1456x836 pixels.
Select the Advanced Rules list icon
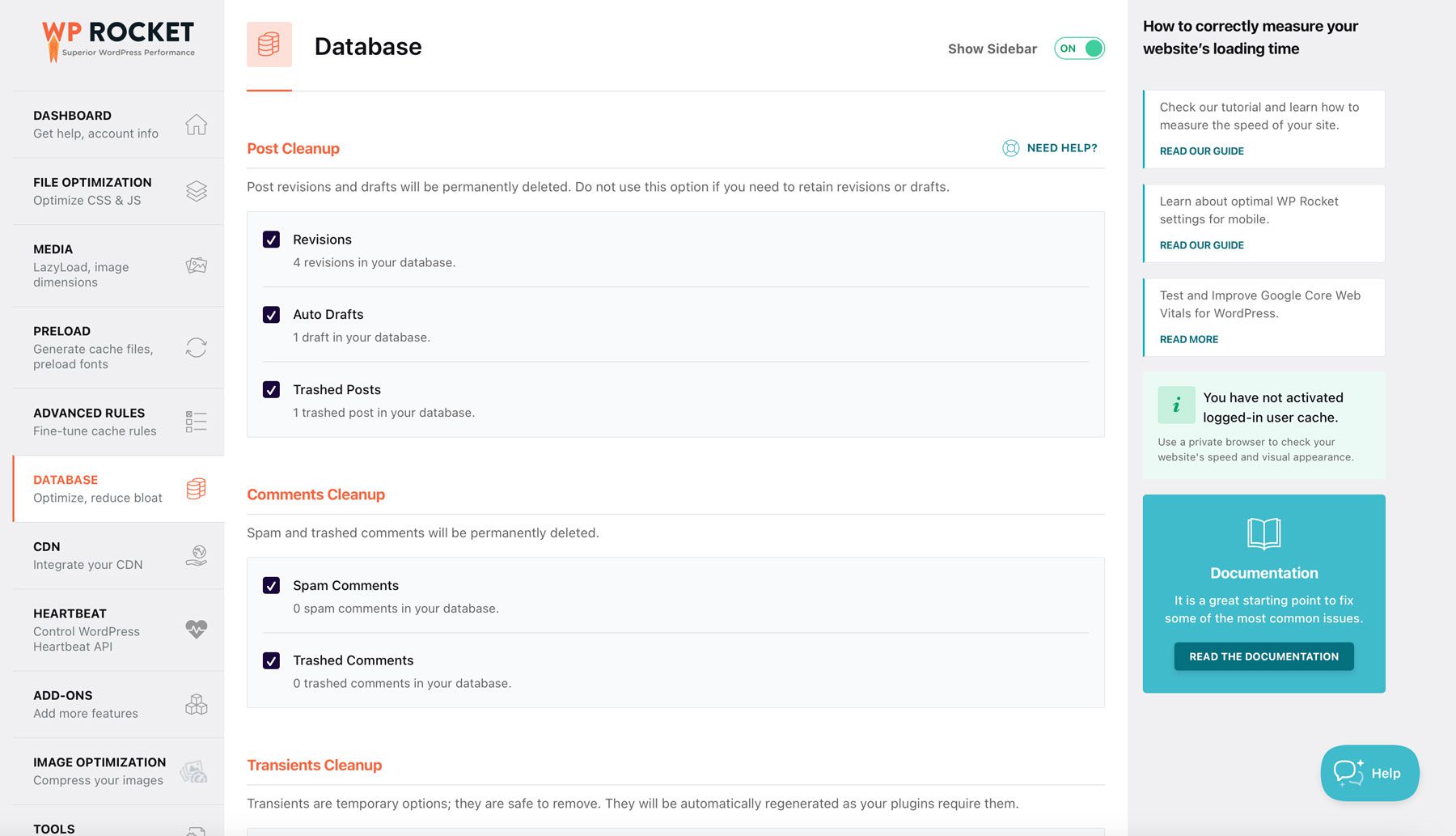[196, 421]
